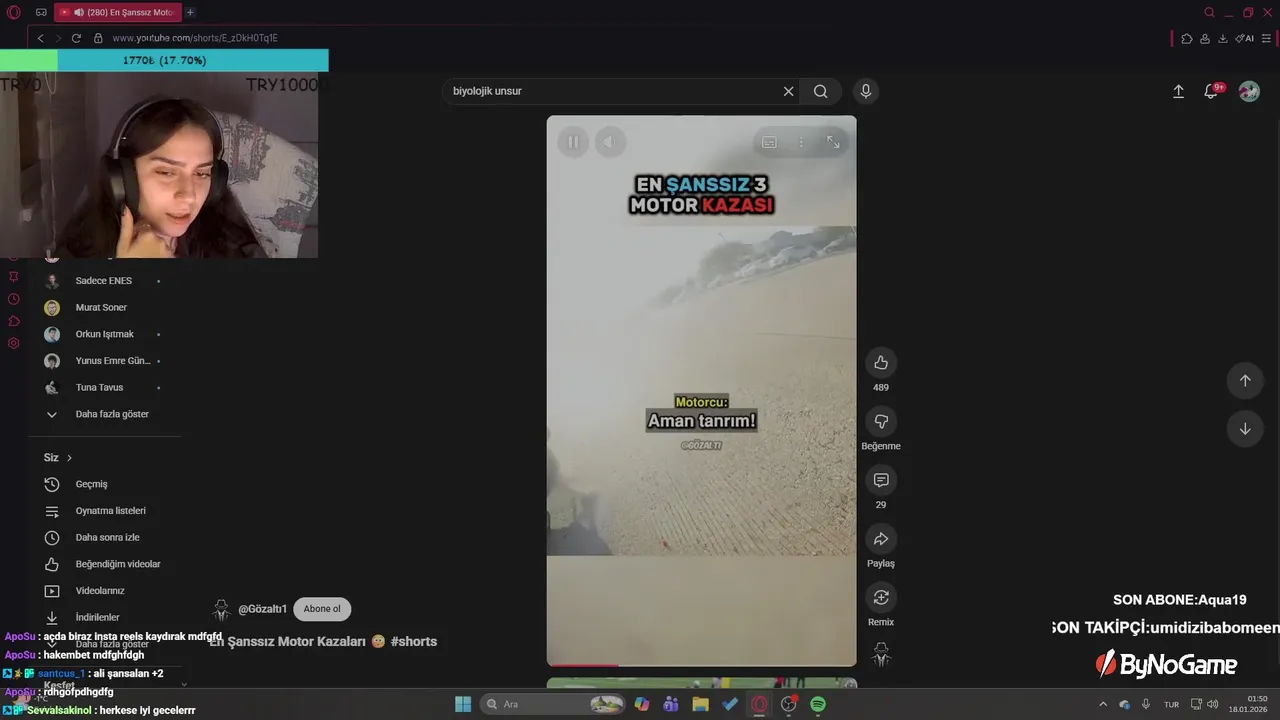This screenshot has height=720, width=1280.
Task: Select the En Şanssız Motor browser tab
Action: (118, 13)
